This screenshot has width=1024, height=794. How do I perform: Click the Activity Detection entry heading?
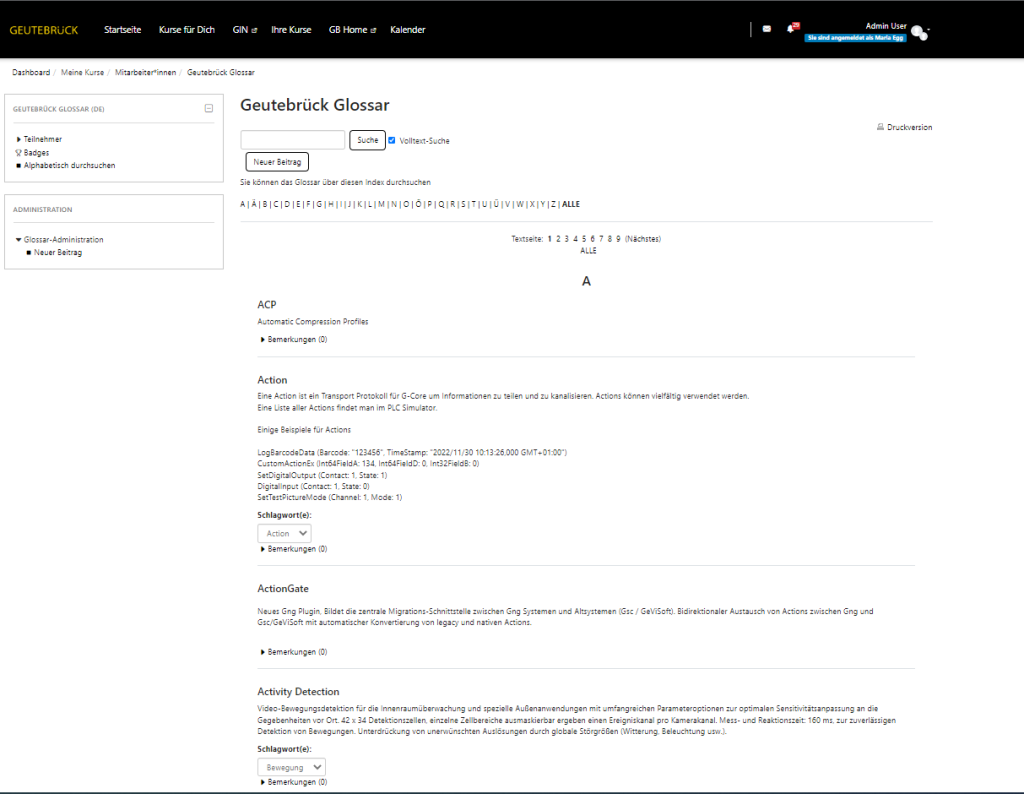298,692
